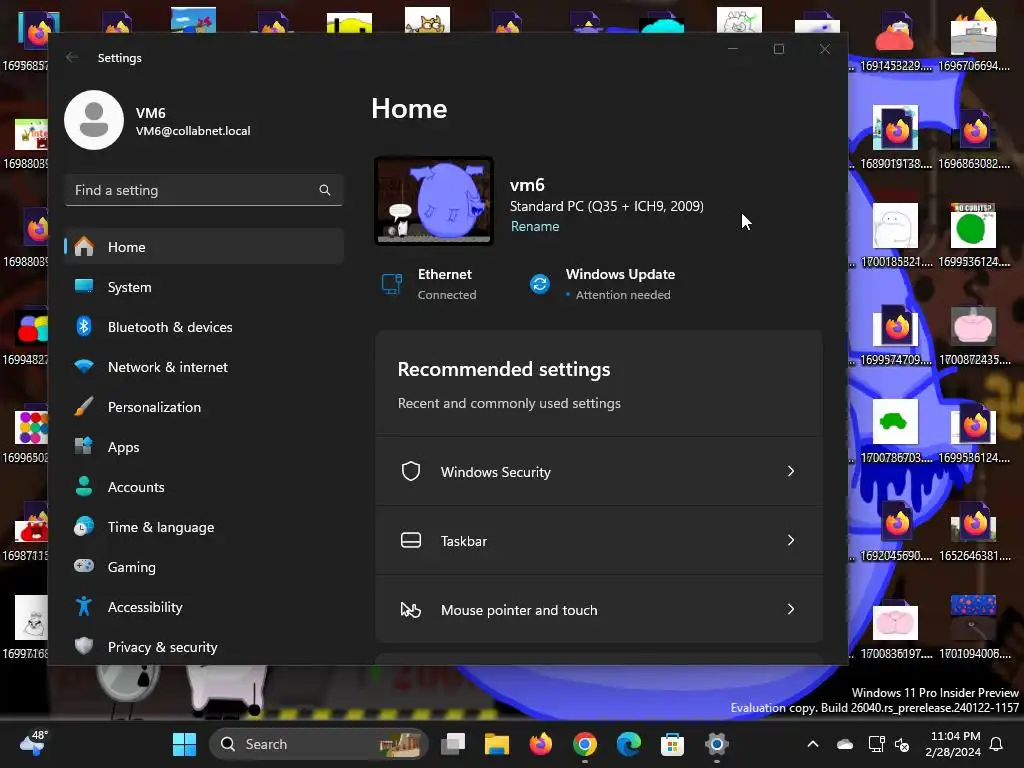Select desktop file 1689019138
The height and width of the screenshot is (768, 1024).
click(x=895, y=137)
